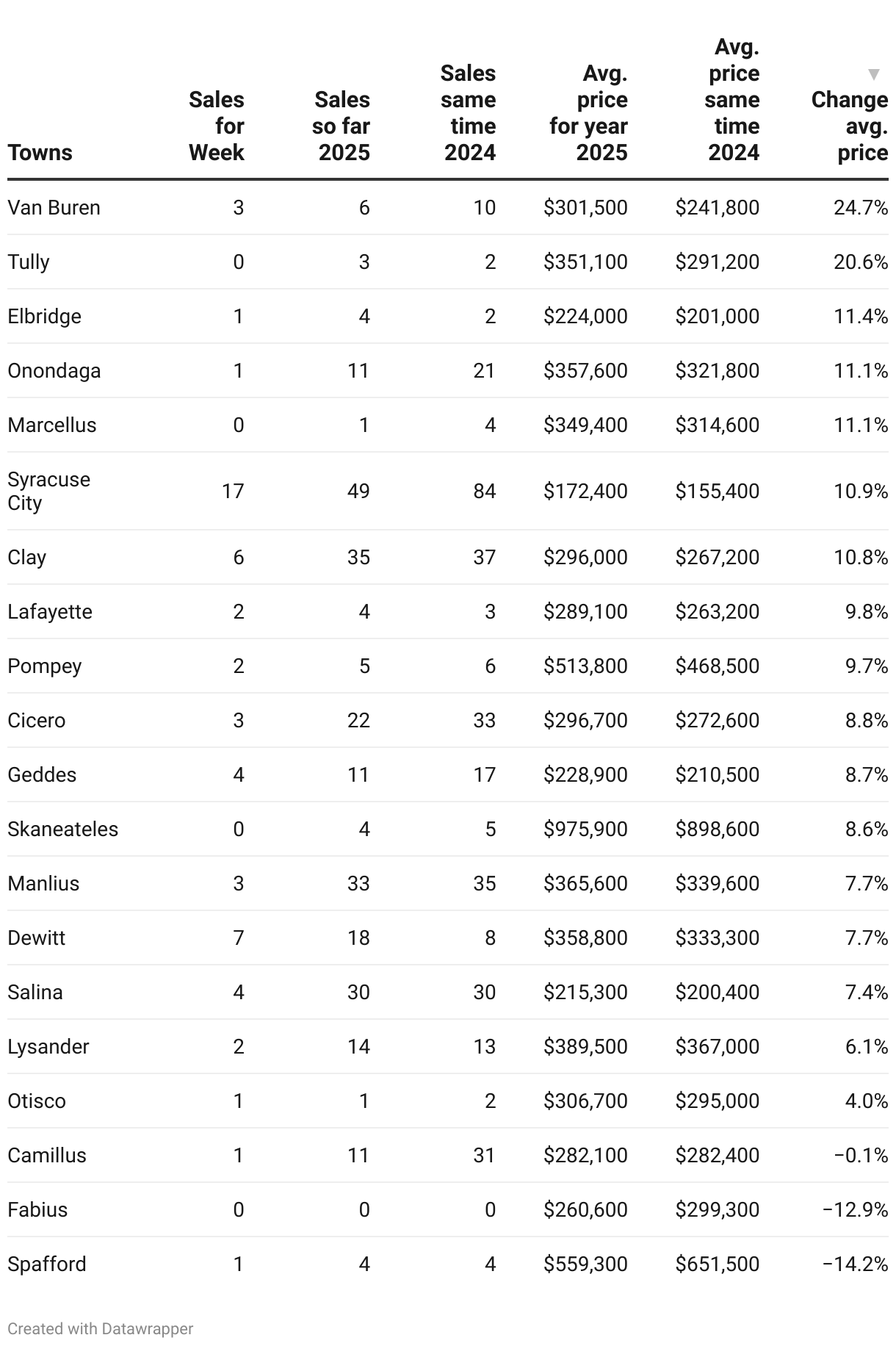The width and height of the screenshot is (896, 1346).
Task: Sort table by Towns column header
Action: (x=40, y=153)
